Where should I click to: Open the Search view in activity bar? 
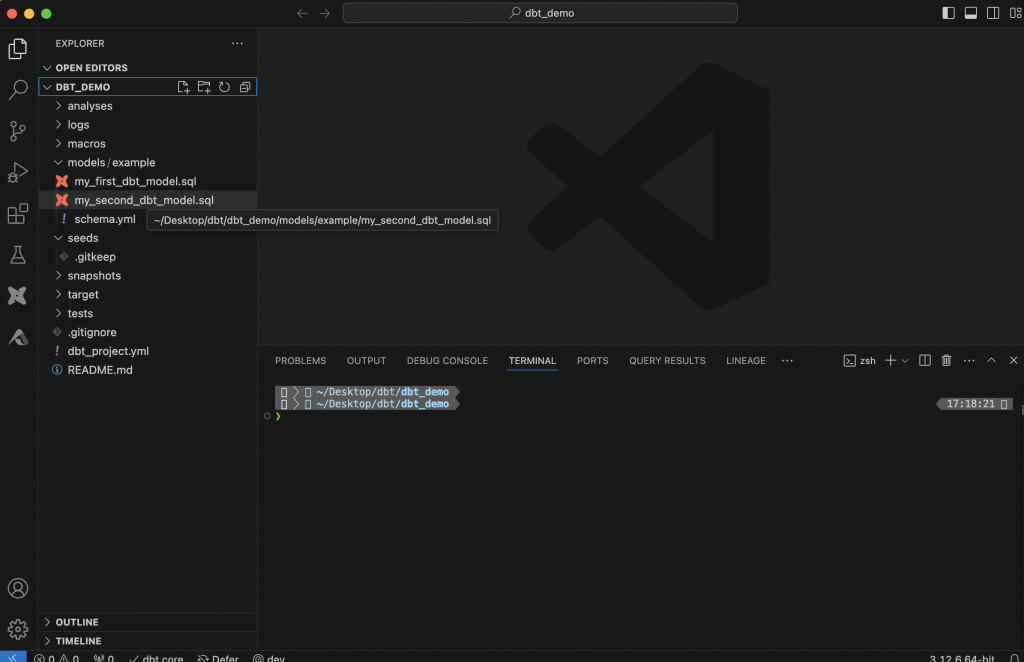click(x=18, y=89)
